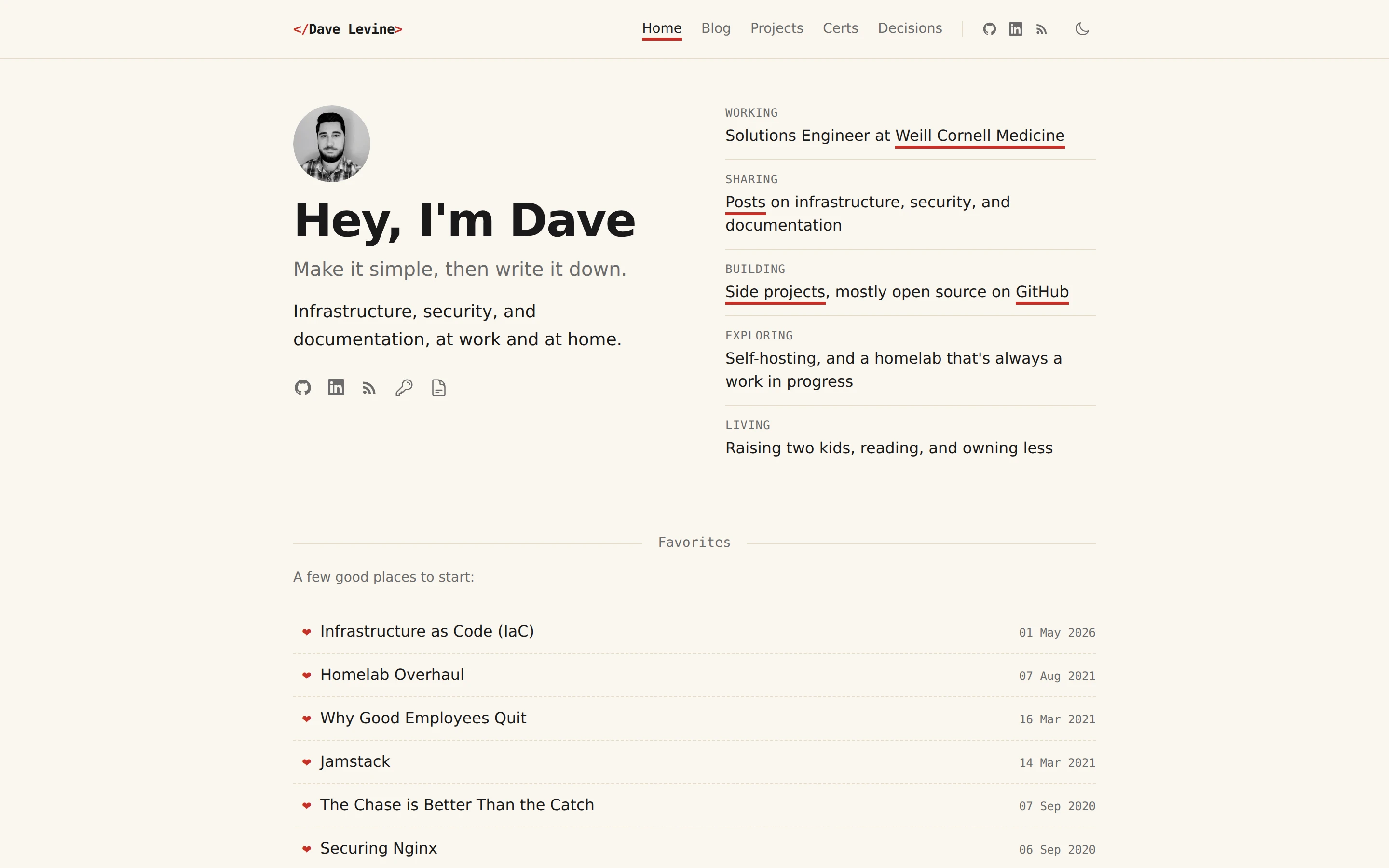Click the Hey, I'm Dave heading

(464, 221)
